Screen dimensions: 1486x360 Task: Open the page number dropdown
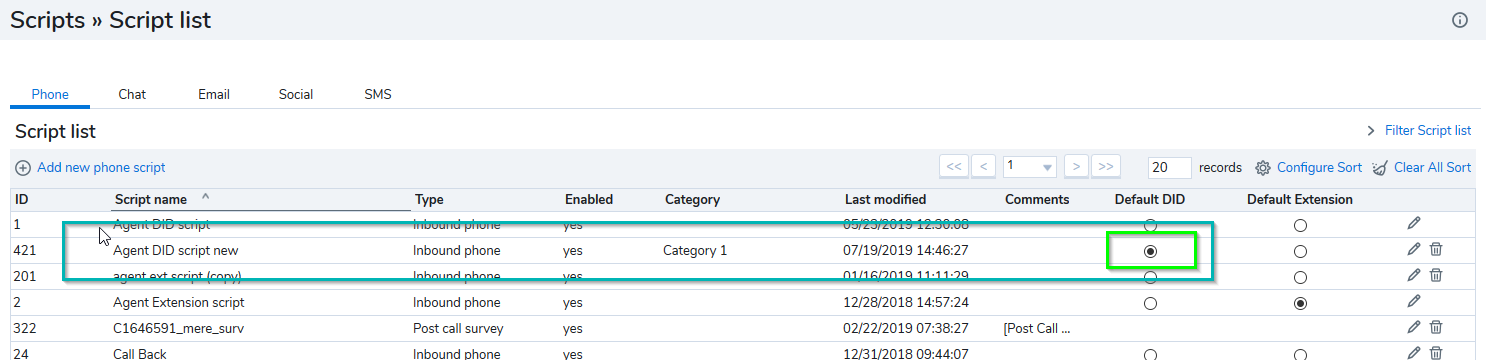click(1031, 167)
